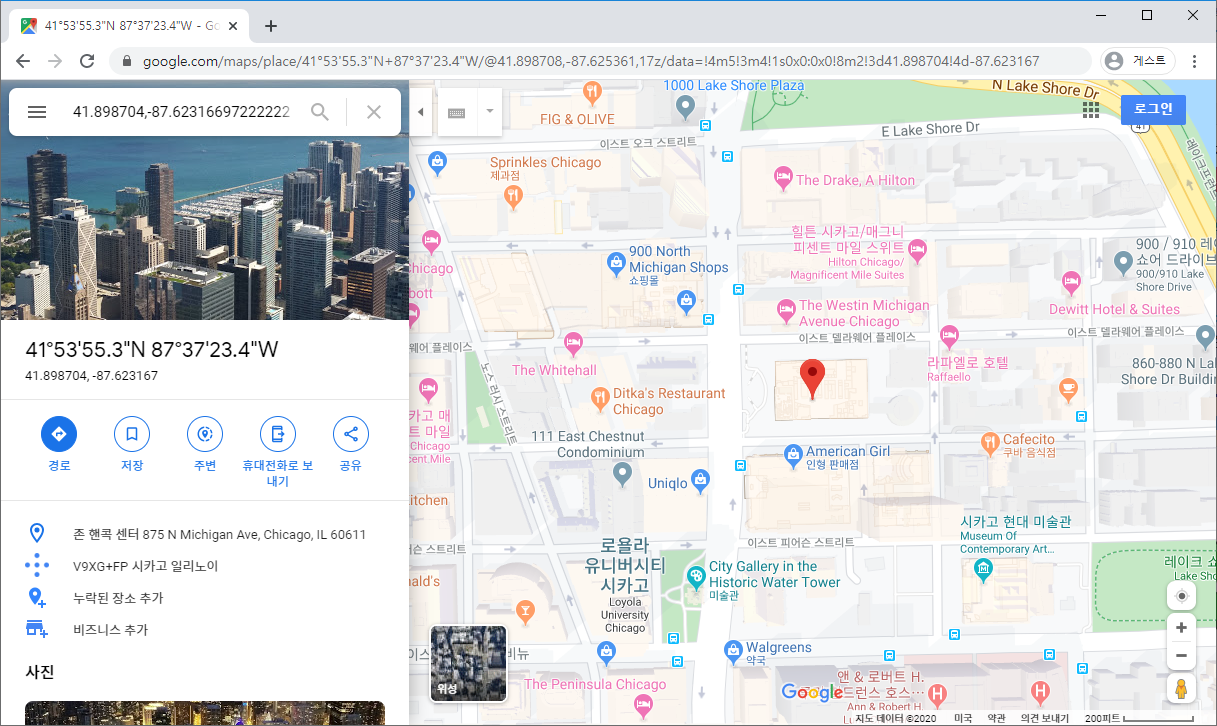
Task: Select The Westin Michigan Avenue hotel marker
Action: [x=786, y=311]
